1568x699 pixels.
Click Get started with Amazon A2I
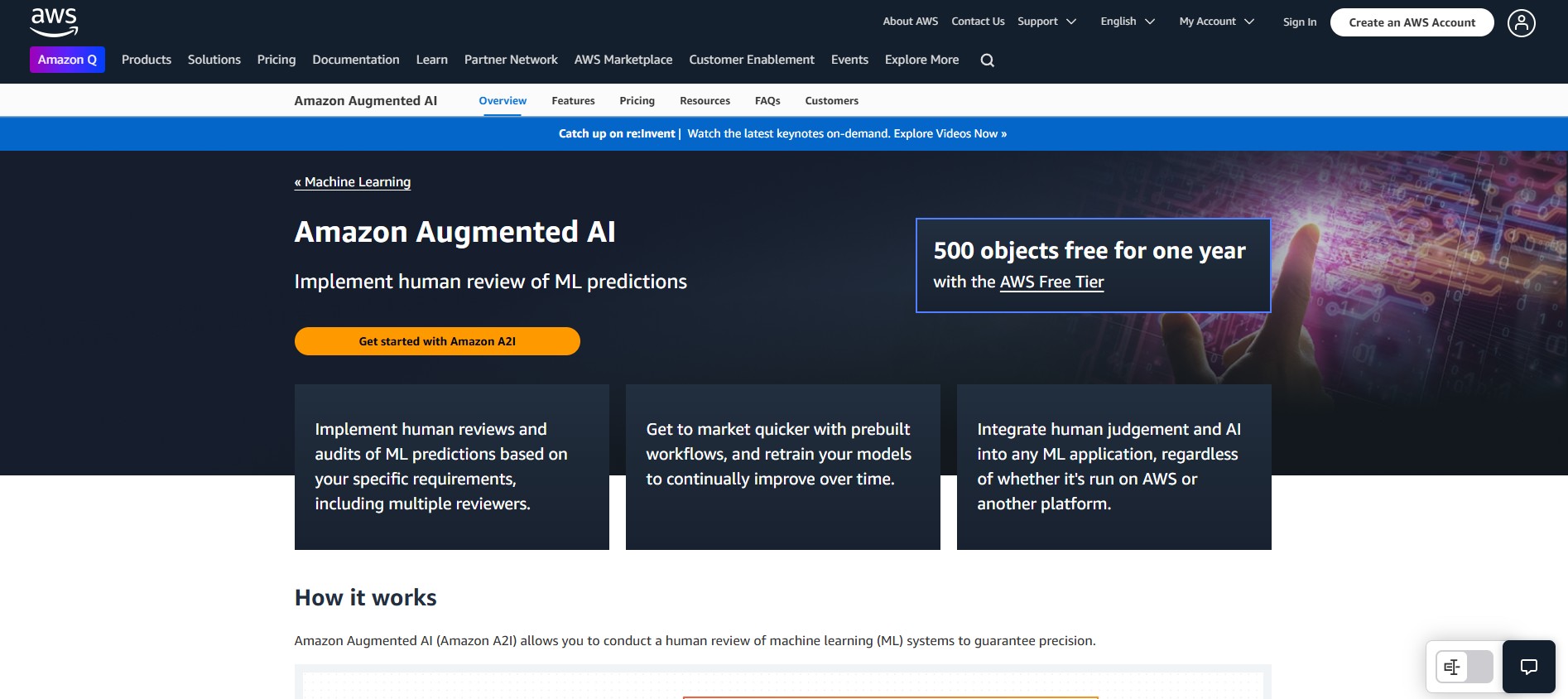pos(437,341)
